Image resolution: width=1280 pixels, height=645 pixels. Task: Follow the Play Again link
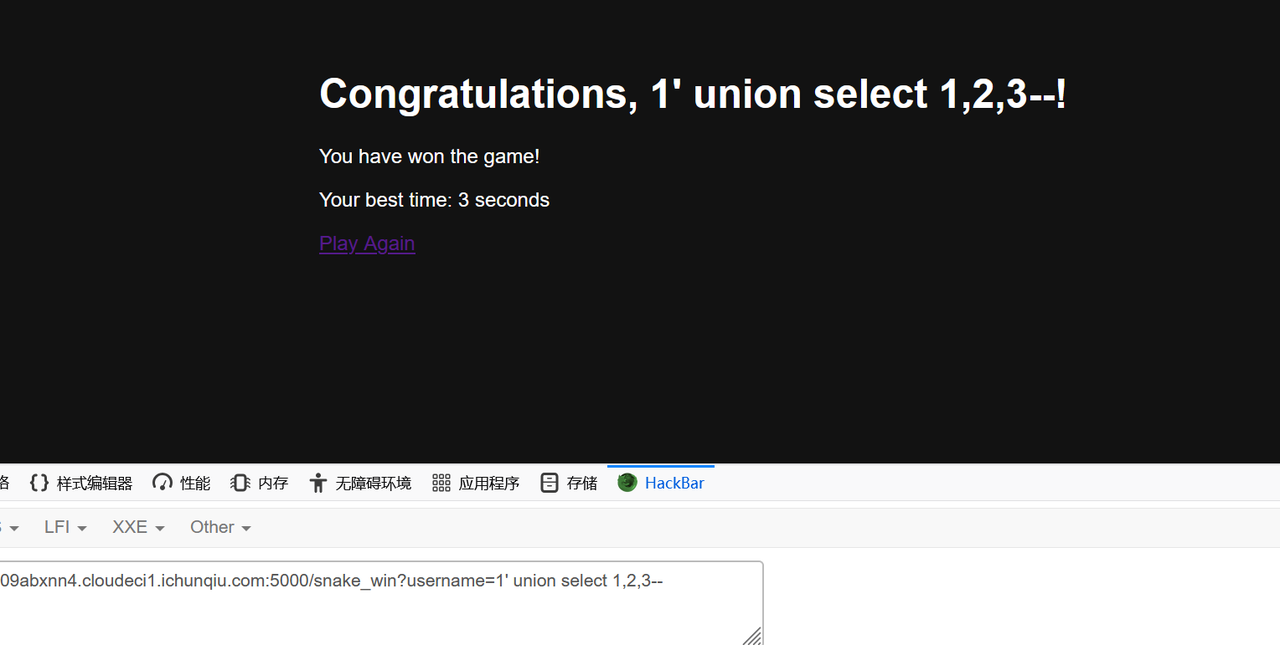point(367,243)
